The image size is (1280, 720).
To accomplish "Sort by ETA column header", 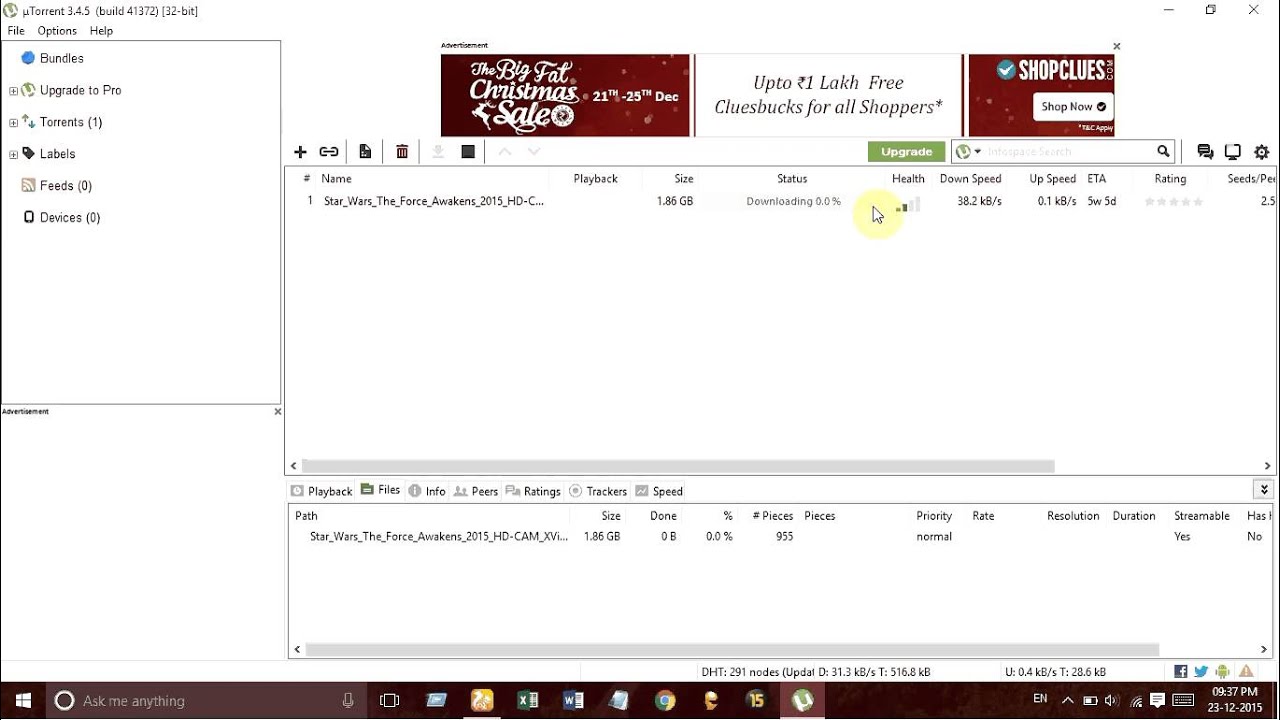I will [1097, 179].
